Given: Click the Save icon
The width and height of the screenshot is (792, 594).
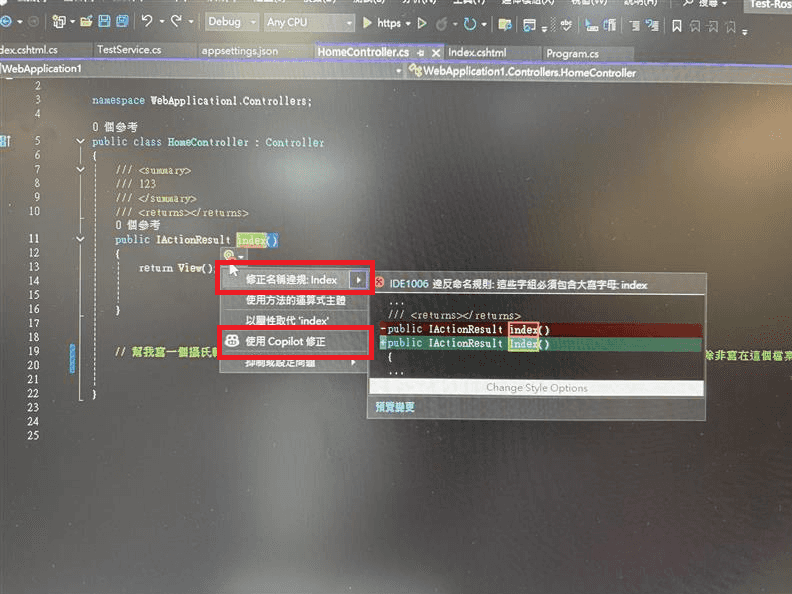Looking at the screenshot, I should [x=104, y=21].
